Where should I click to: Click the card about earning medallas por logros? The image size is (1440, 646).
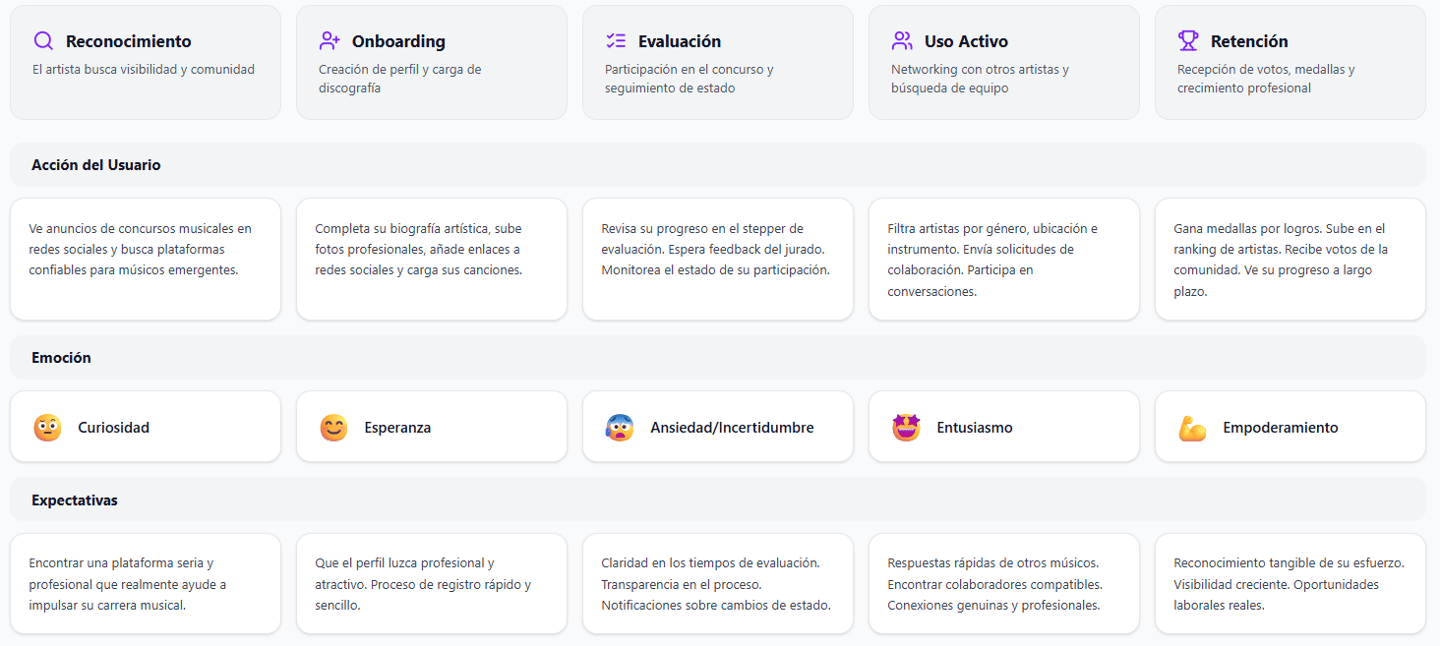[1289, 260]
